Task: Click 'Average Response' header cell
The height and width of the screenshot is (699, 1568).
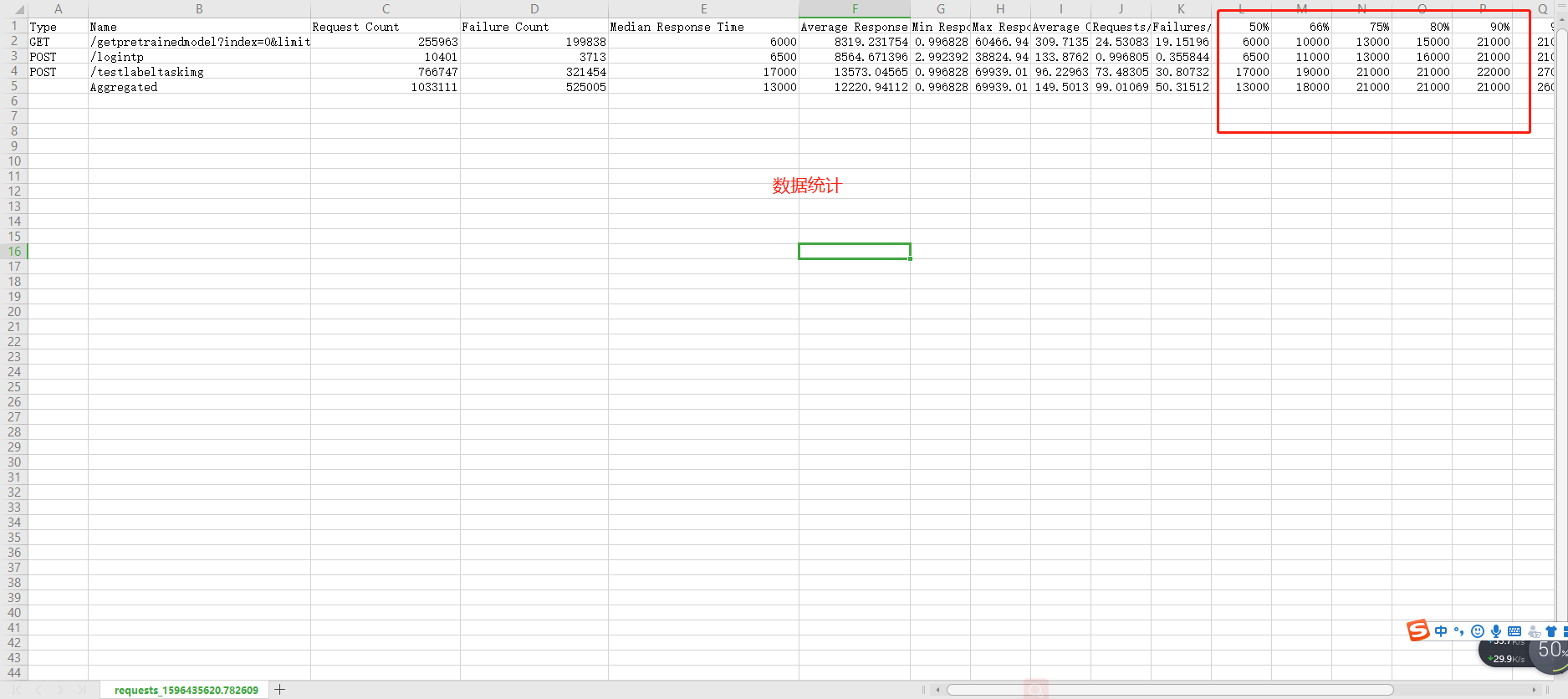Action: (855, 27)
